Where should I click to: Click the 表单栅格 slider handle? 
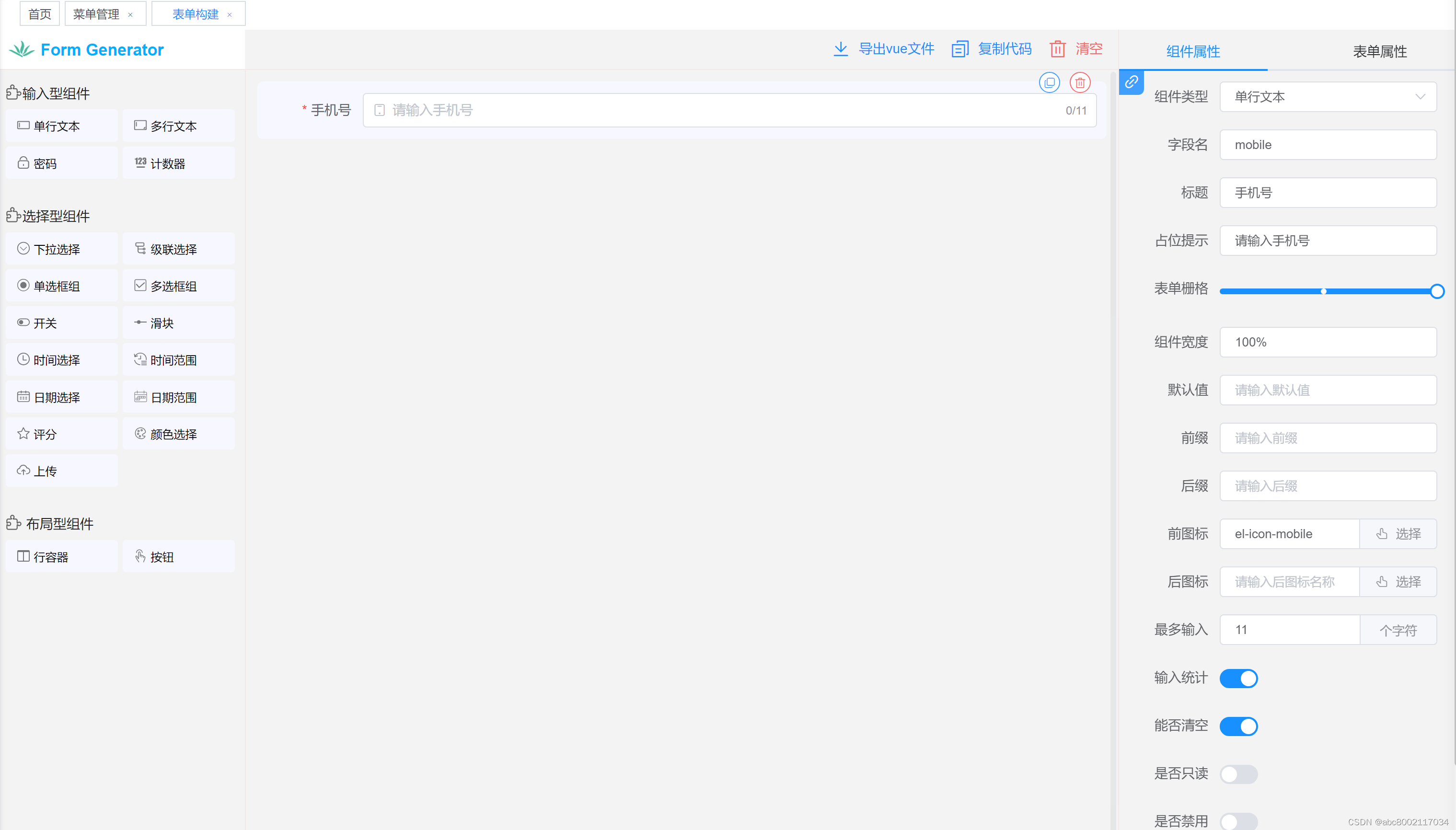point(1437,291)
